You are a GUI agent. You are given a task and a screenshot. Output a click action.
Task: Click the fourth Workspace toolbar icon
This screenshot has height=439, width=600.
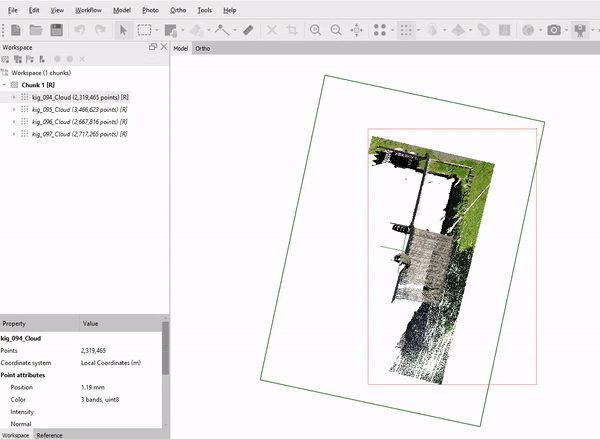(x=42, y=59)
